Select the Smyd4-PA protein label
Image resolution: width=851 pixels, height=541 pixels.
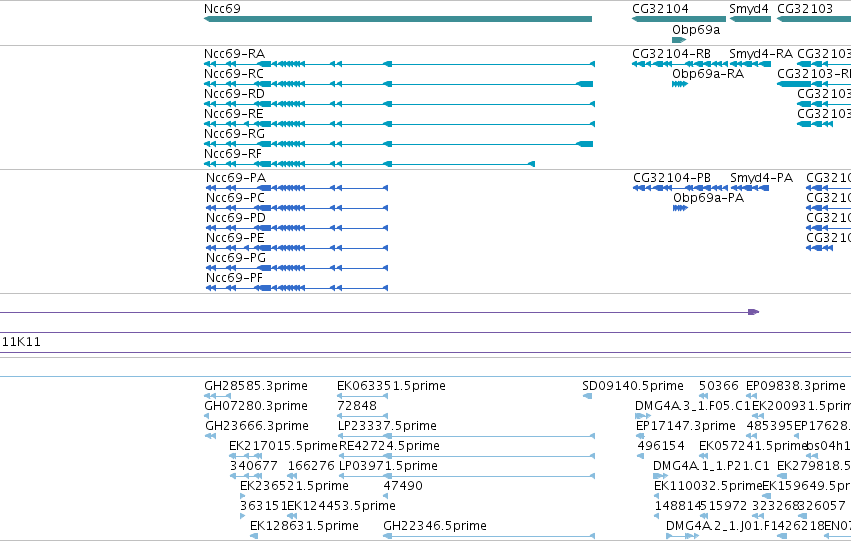click(x=761, y=178)
